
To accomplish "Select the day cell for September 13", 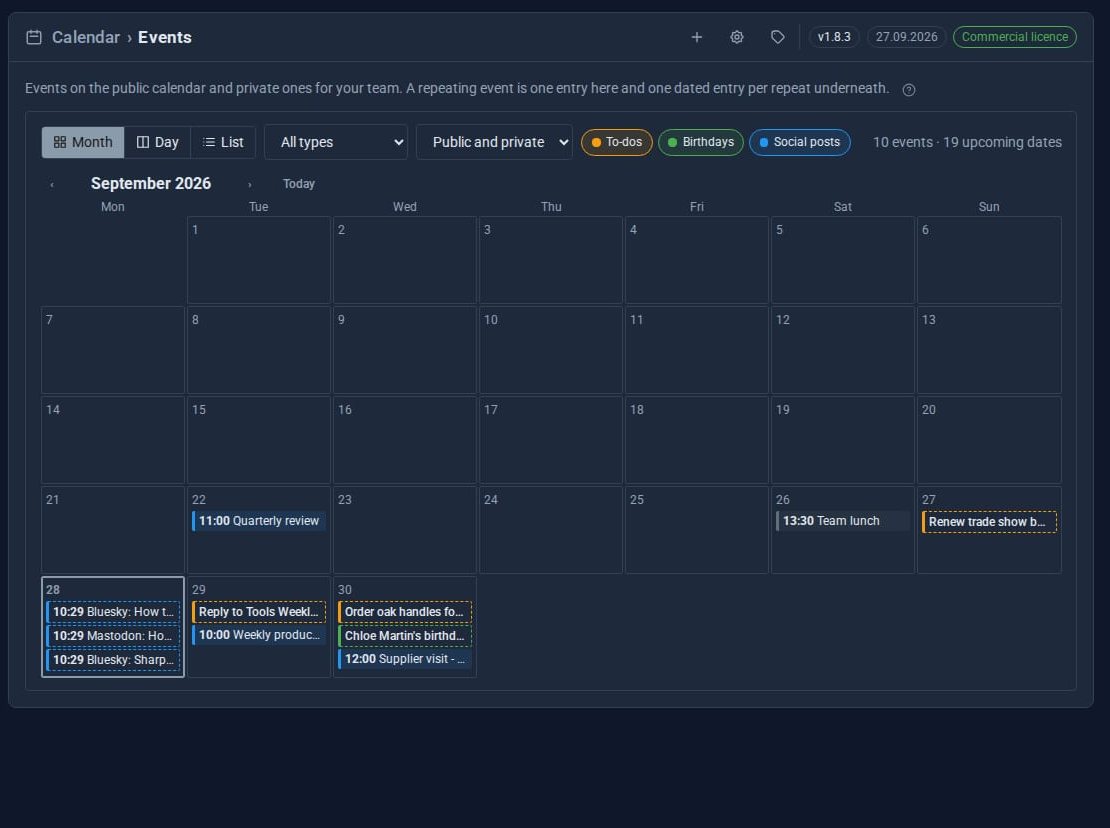I will [x=989, y=350].
